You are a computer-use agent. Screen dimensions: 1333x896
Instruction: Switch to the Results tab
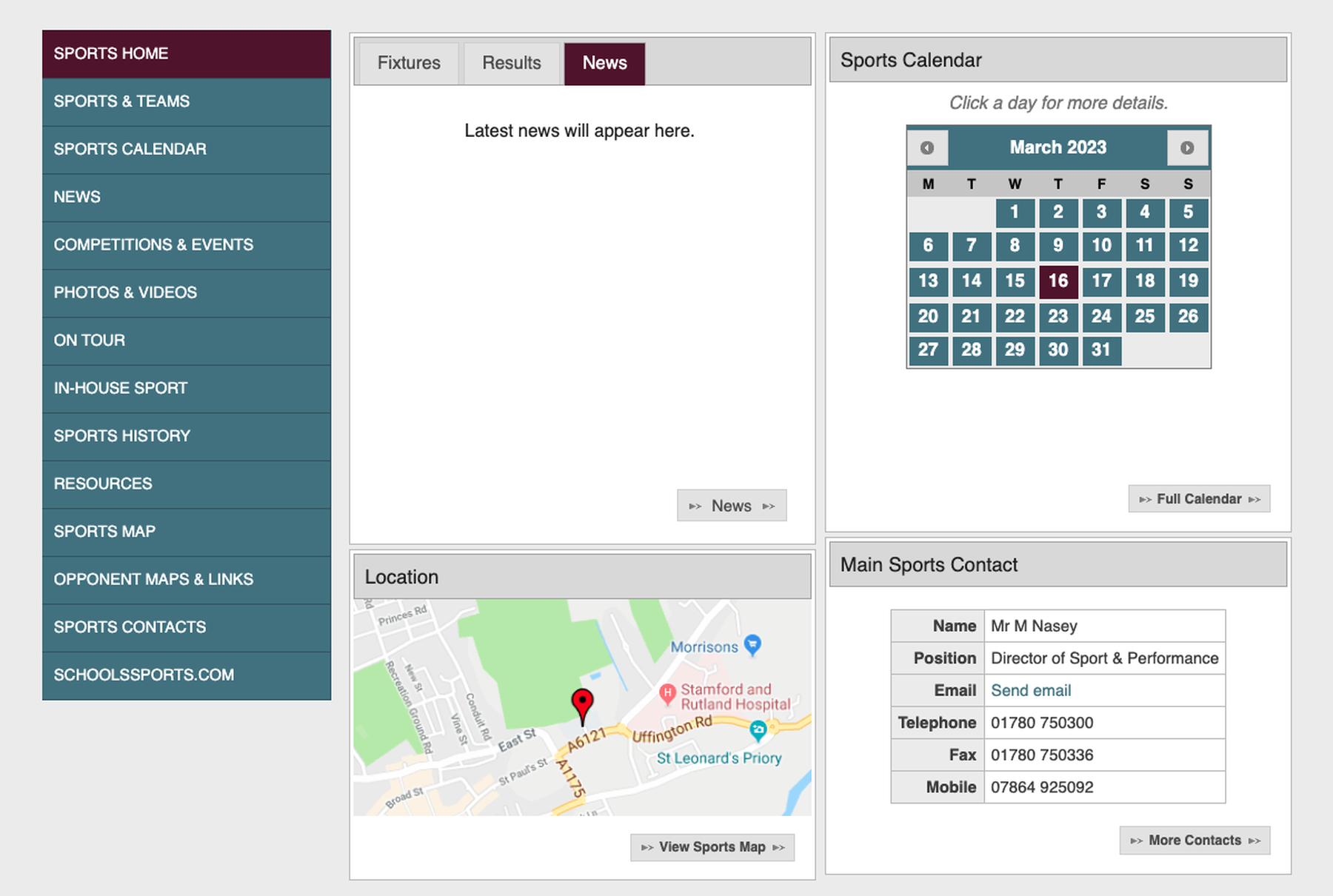point(512,64)
